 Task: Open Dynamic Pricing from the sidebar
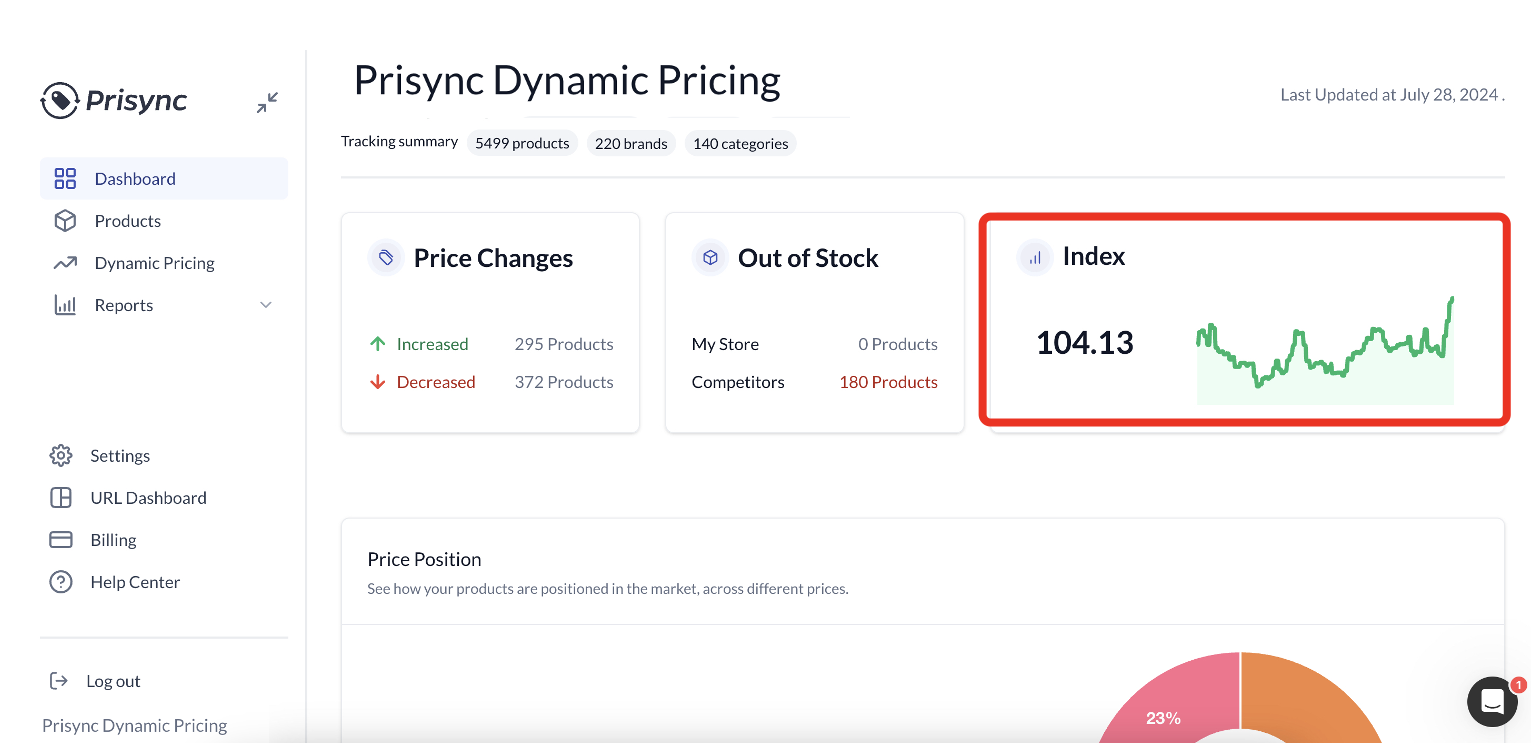154,263
